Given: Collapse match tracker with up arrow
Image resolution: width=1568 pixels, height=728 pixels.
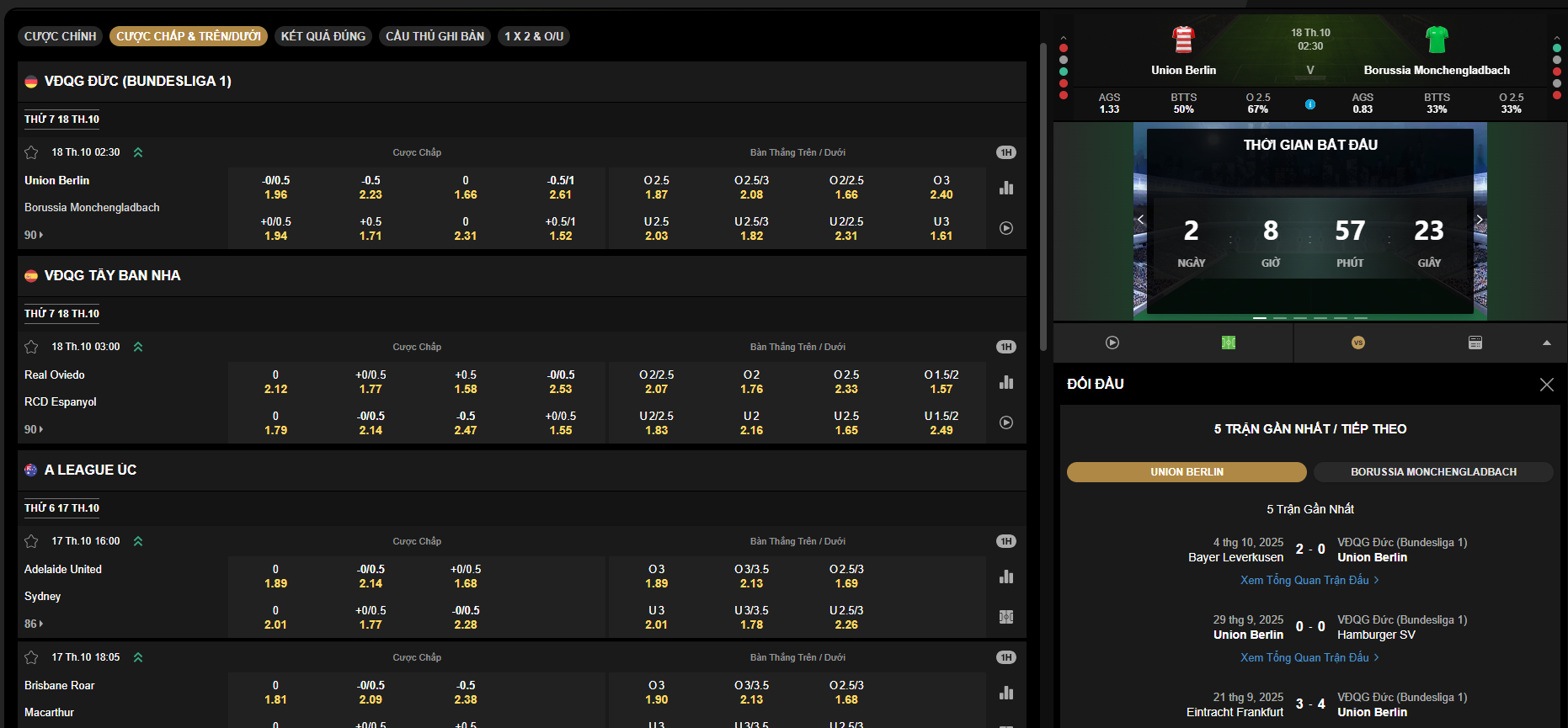Looking at the screenshot, I should tap(1546, 343).
